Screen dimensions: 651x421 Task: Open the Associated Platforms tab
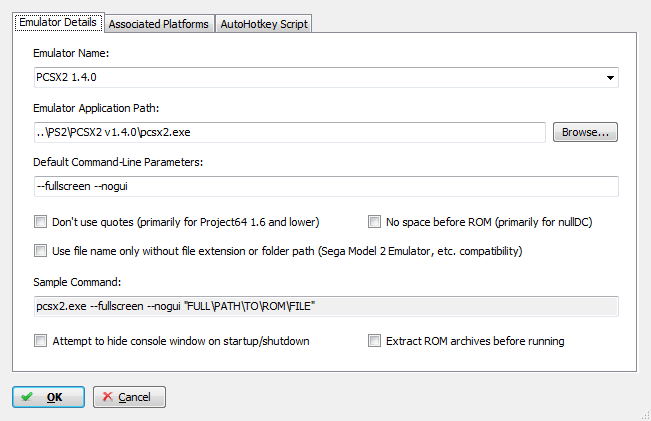(x=159, y=24)
